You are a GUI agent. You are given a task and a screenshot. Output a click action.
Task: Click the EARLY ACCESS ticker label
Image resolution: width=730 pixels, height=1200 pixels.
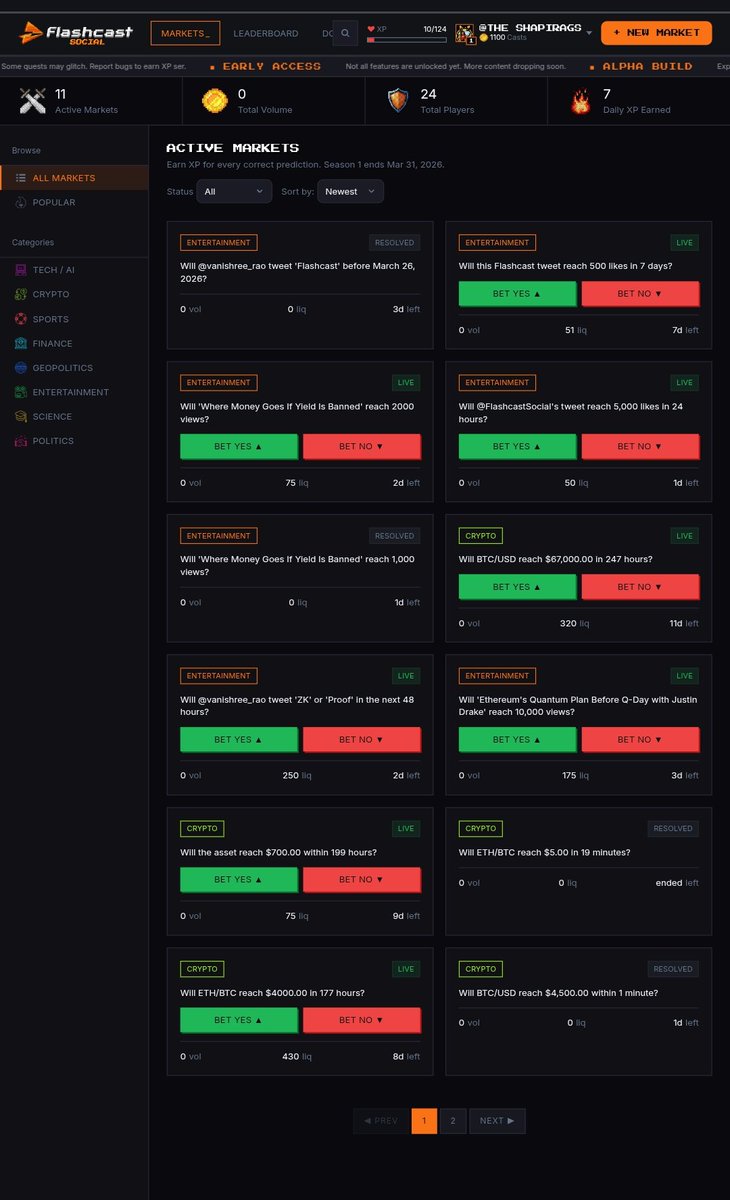[272, 66]
